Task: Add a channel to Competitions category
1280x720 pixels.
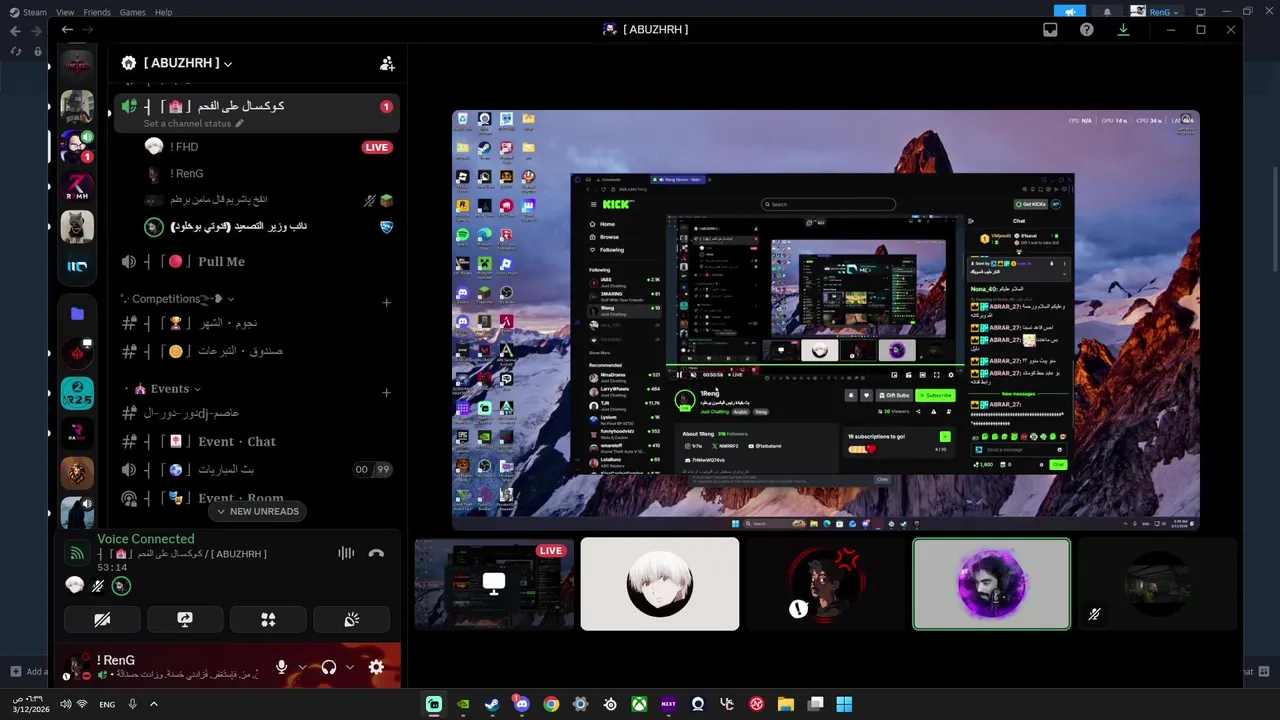Action: click(x=387, y=302)
